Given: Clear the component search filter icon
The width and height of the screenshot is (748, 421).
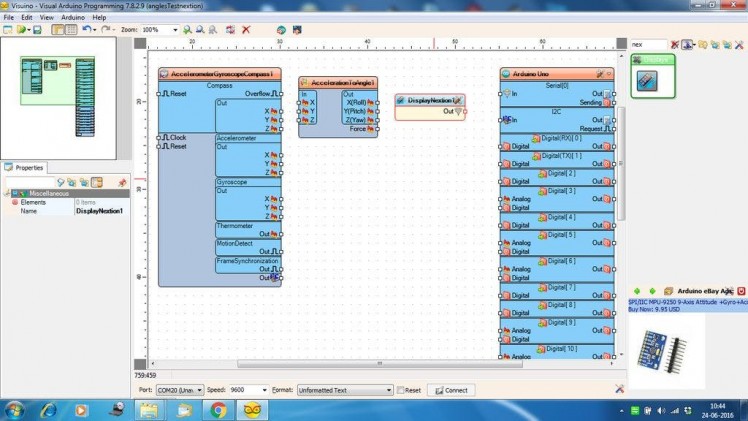Looking at the screenshot, I should (674, 45).
